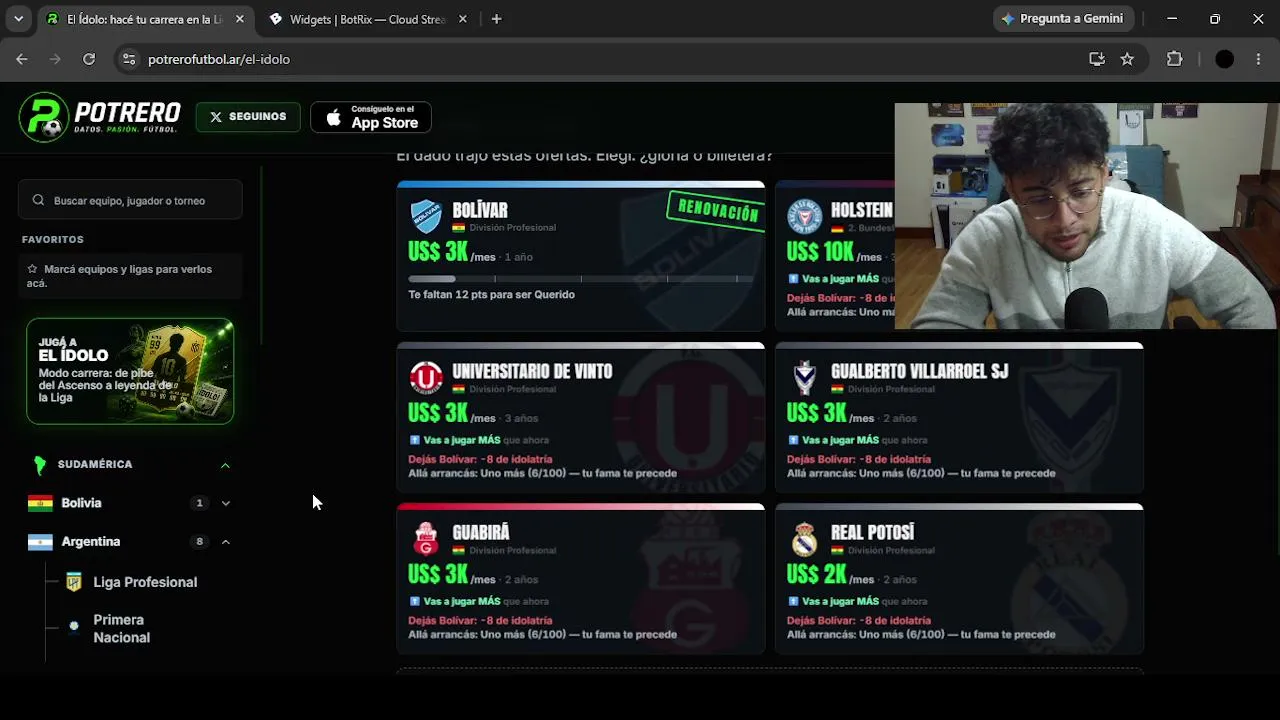Click the magnifier icon in the search box
This screenshot has width=1280, height=720.
pos(38,200)
